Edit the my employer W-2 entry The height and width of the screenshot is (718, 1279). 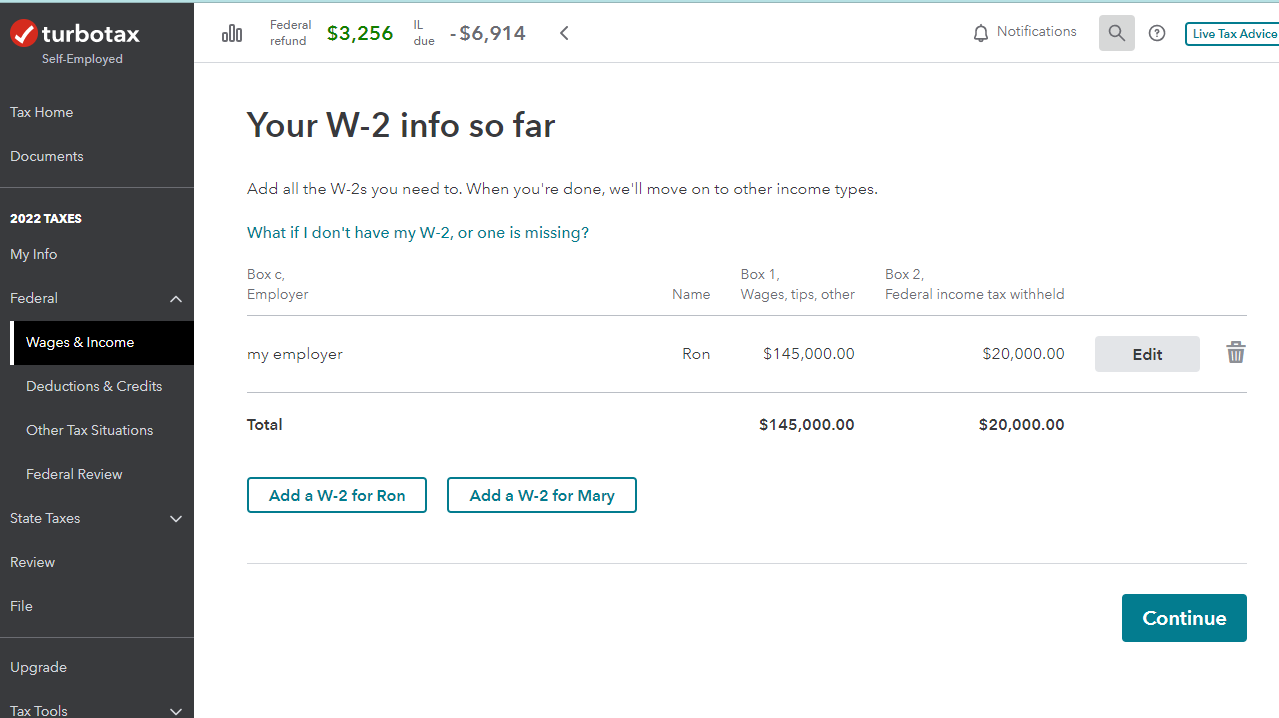tap(1147, 354)
